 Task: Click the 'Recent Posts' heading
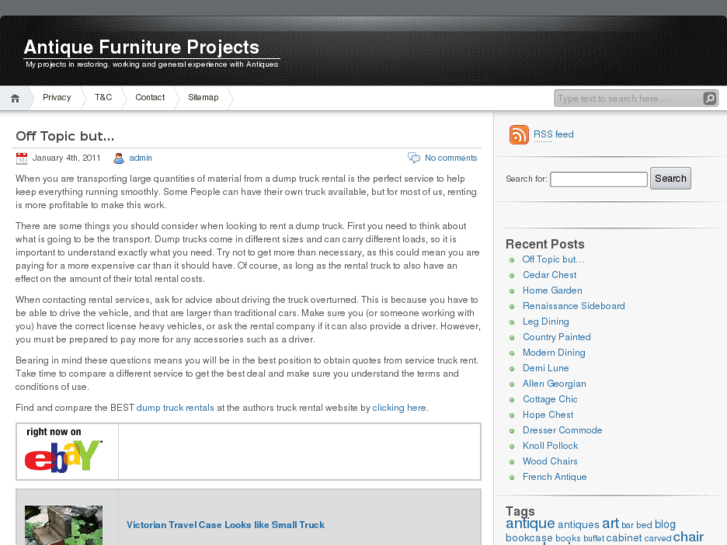(x=545, y=244)
